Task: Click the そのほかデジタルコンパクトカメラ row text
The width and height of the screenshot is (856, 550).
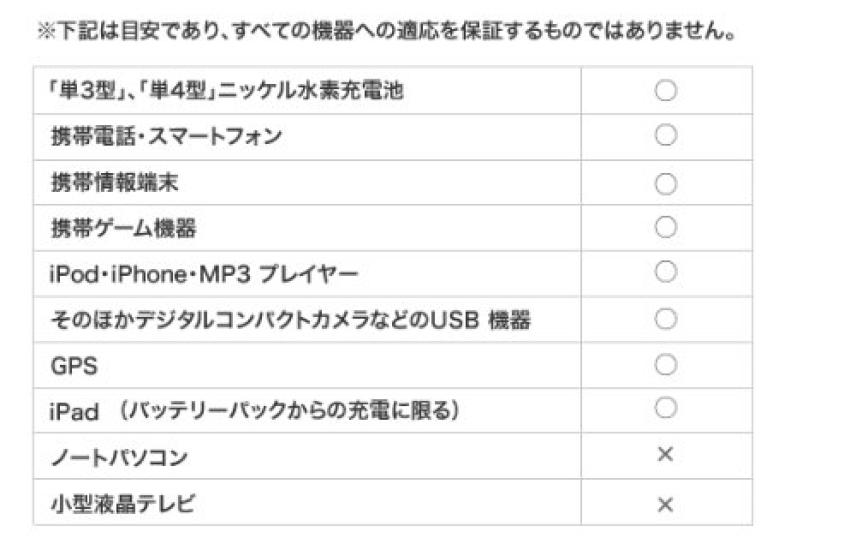Action: [290, 320]
